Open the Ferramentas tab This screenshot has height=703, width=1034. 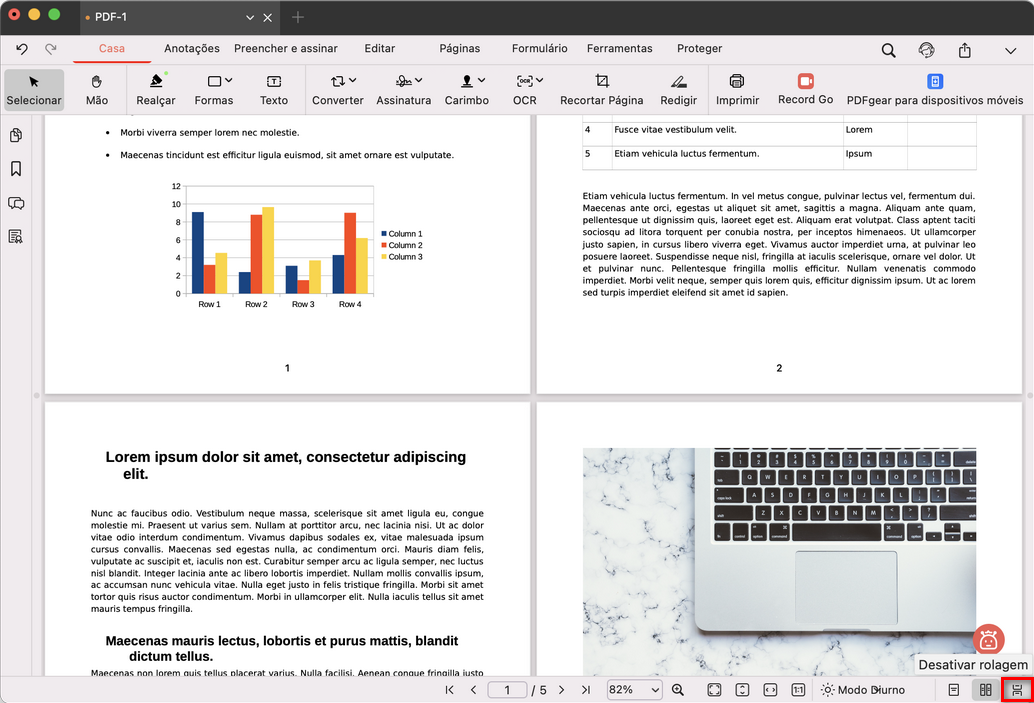620,49
